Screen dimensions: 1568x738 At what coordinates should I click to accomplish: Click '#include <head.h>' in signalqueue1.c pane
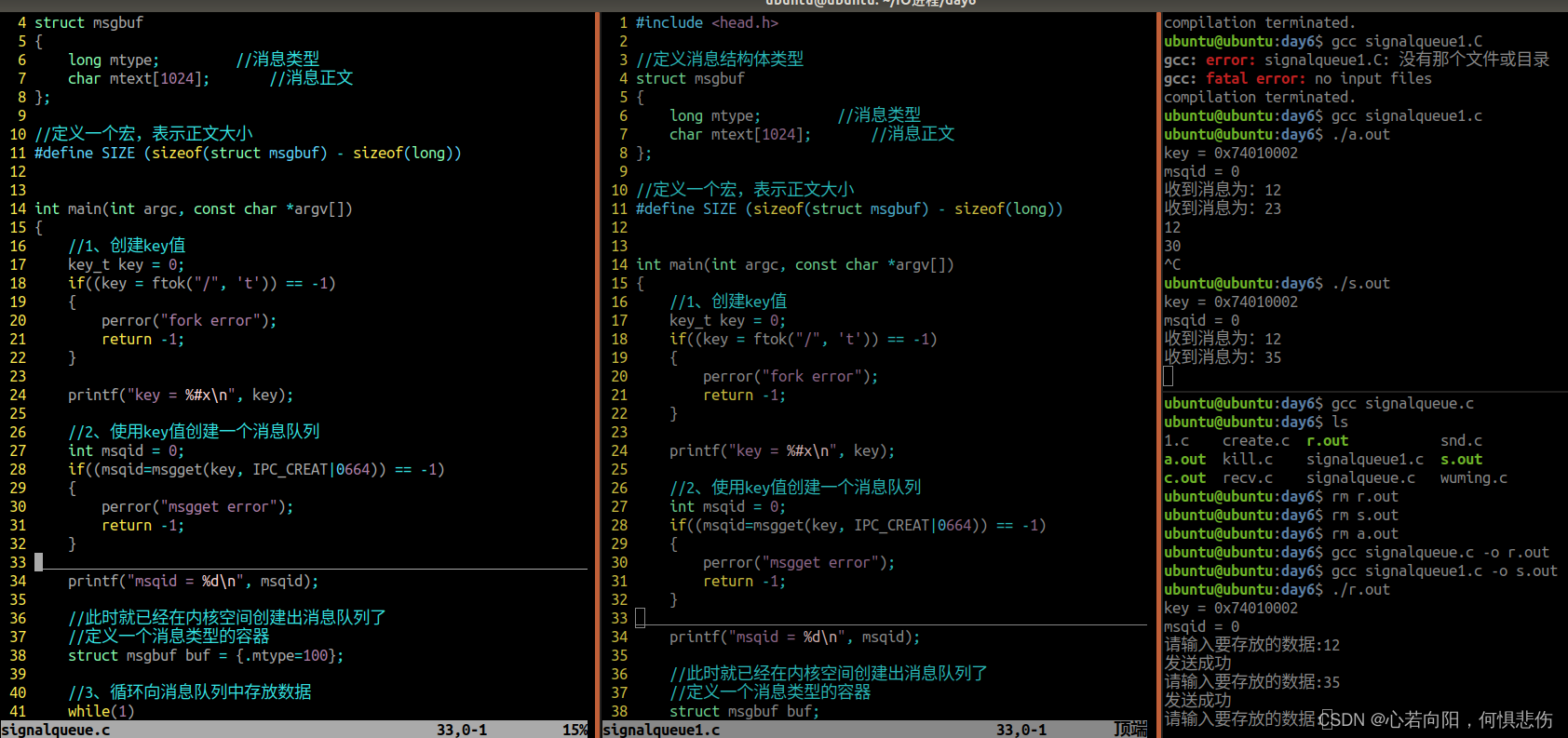point(707,22)
